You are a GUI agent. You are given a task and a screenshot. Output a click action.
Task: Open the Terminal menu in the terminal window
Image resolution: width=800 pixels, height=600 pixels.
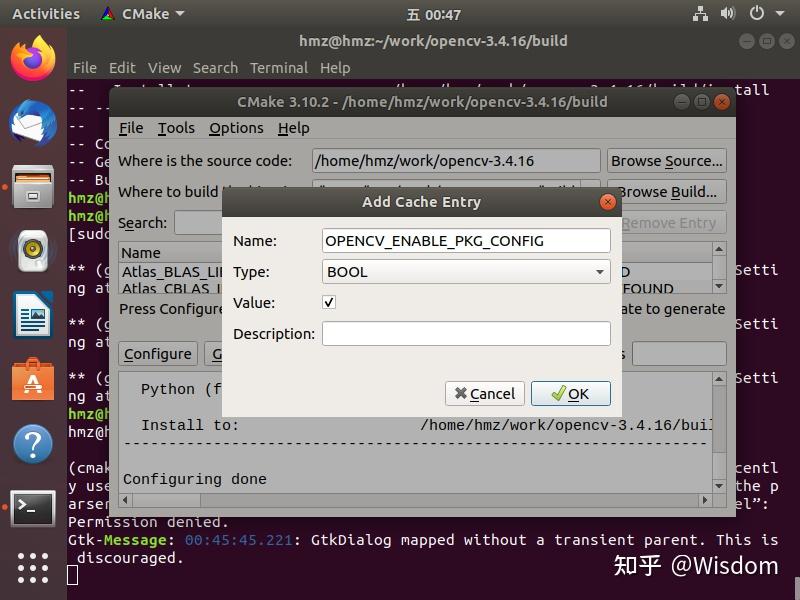point(279,68)
